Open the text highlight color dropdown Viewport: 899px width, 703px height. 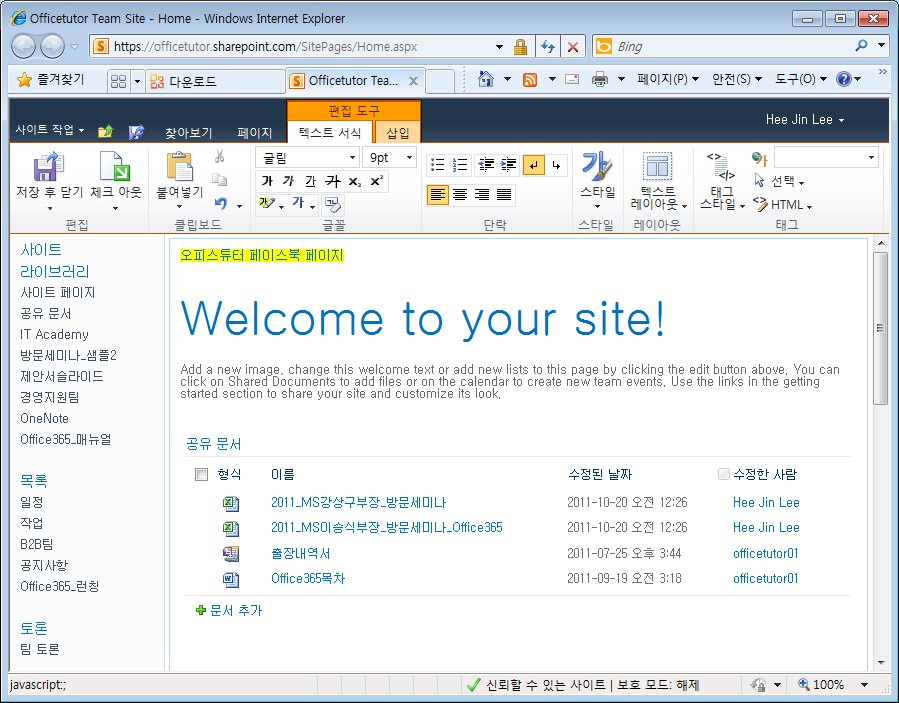[282, 206]
